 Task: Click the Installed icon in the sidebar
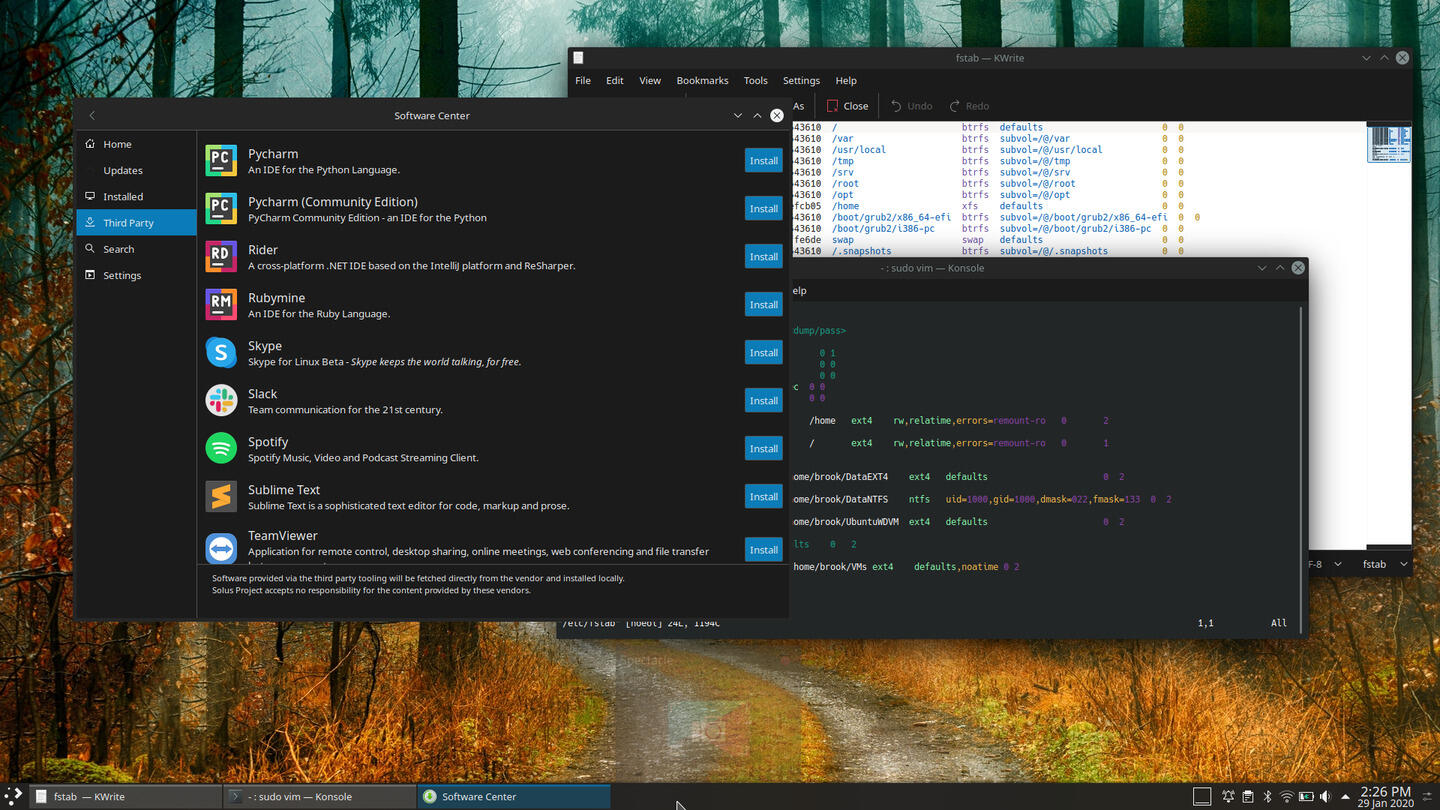coord(91,196)
